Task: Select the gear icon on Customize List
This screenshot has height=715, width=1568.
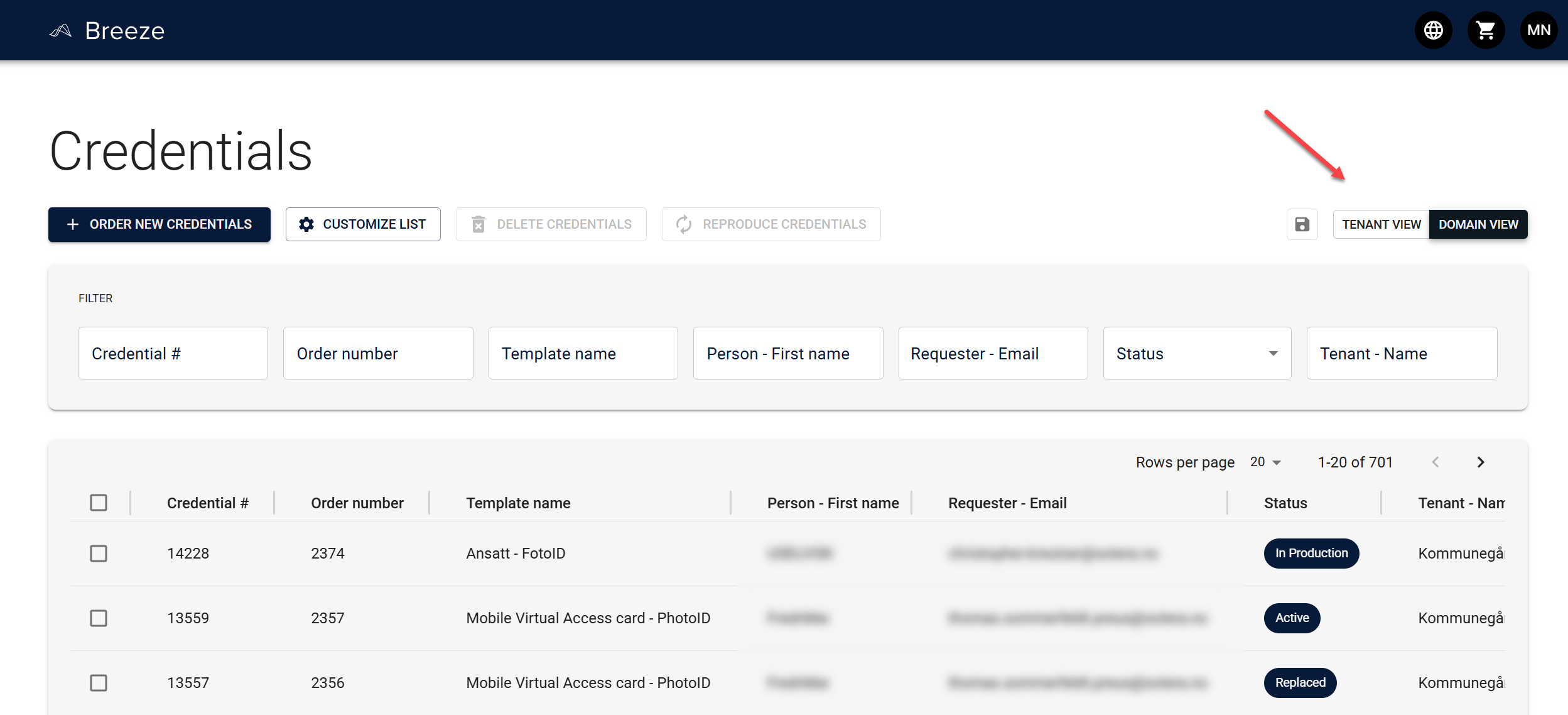Action: coord(307,224)
